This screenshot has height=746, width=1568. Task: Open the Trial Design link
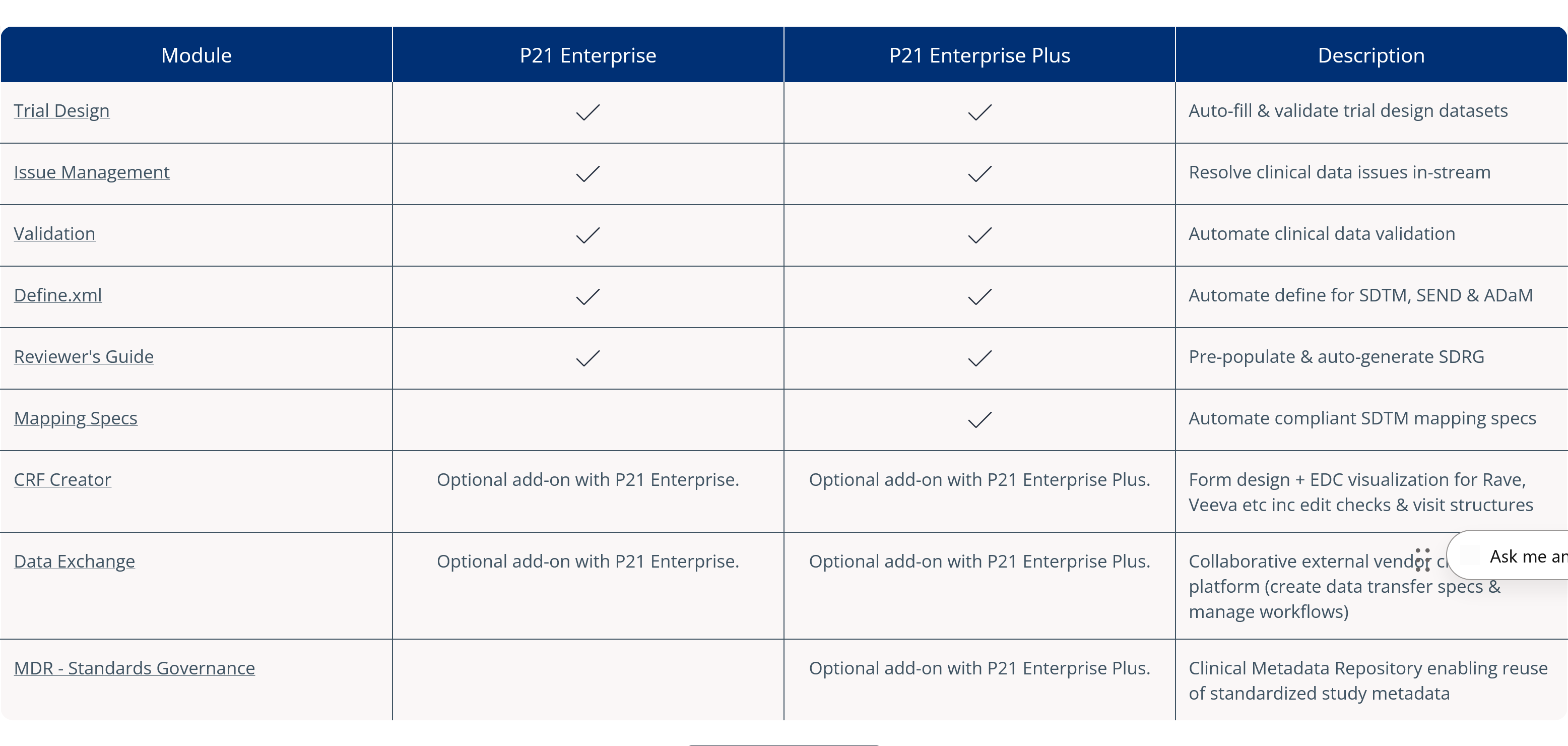(x=61, y=110)
